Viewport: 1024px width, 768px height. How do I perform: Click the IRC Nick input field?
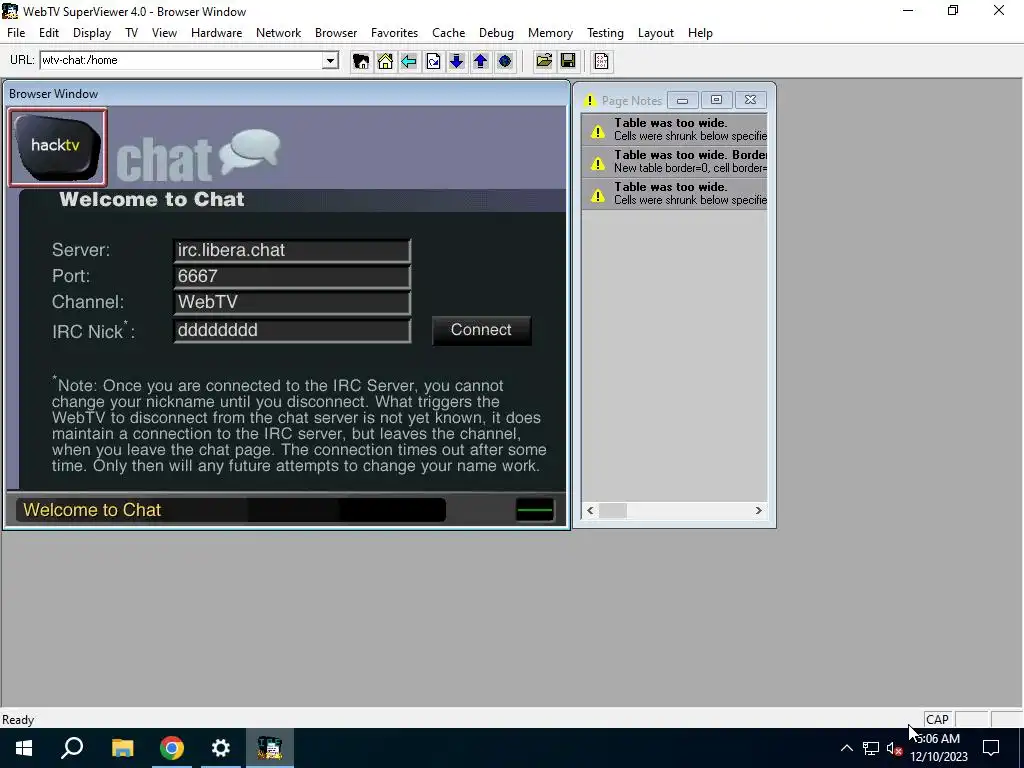point(292,330)
